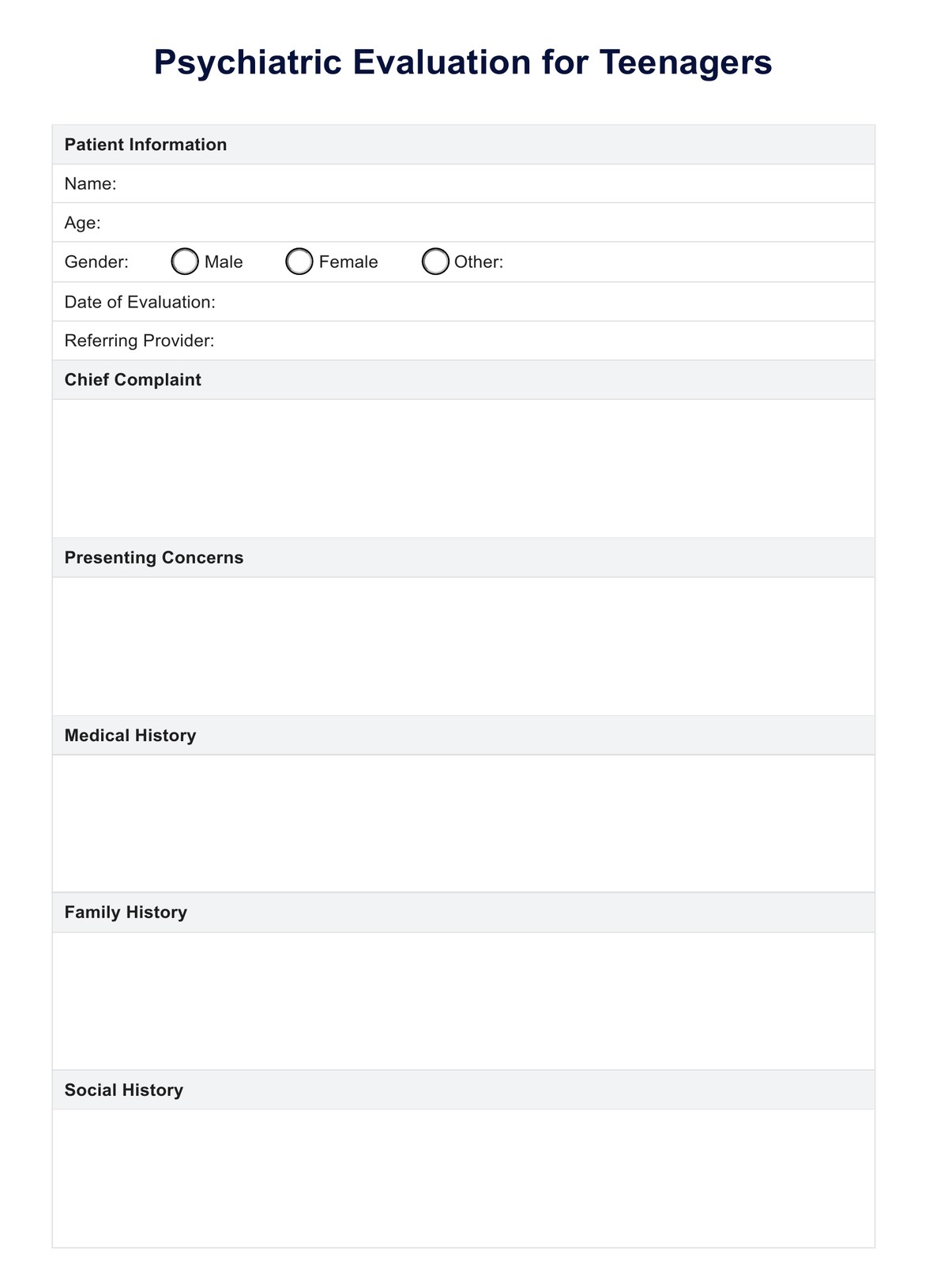Click the Date of Evaluation field
Image resolution: width=929 pixels, height=1288 pixels.
[537, 302]
